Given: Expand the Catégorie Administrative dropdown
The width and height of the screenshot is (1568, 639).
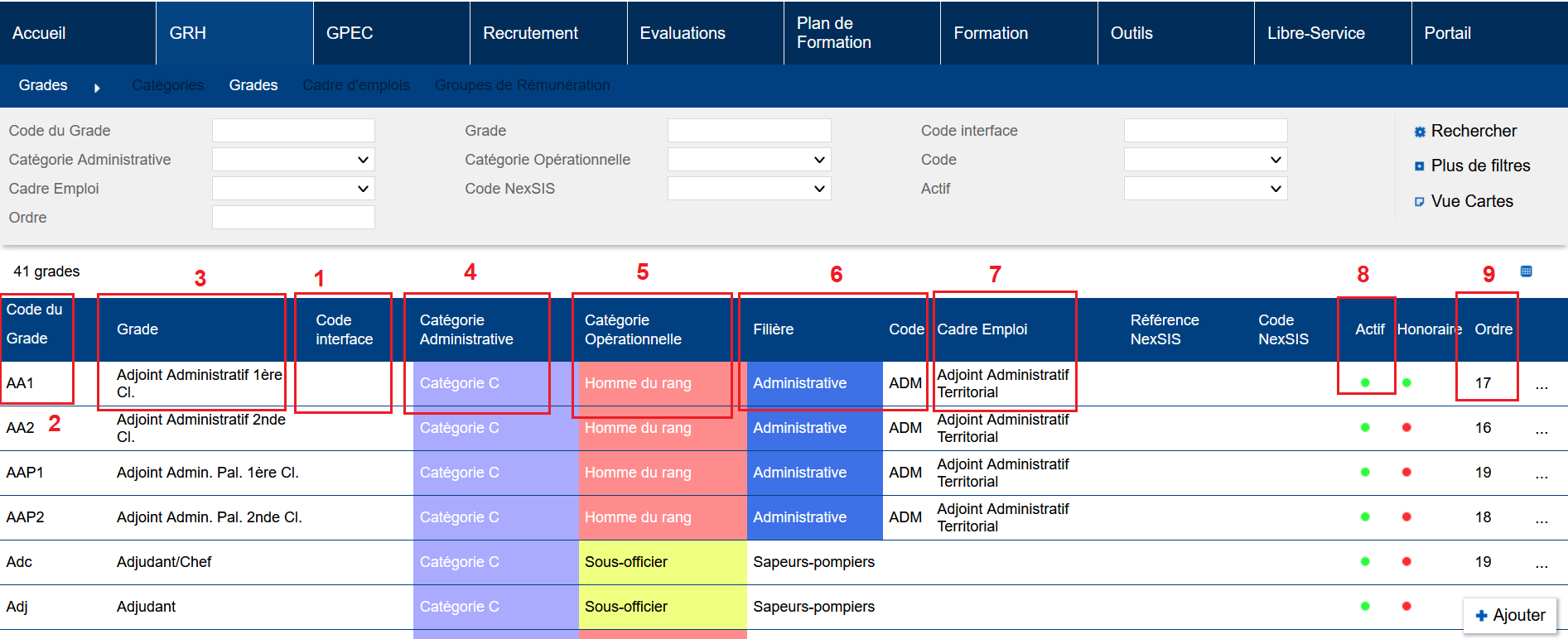Looking at the screenshot, I should [293, 160].
